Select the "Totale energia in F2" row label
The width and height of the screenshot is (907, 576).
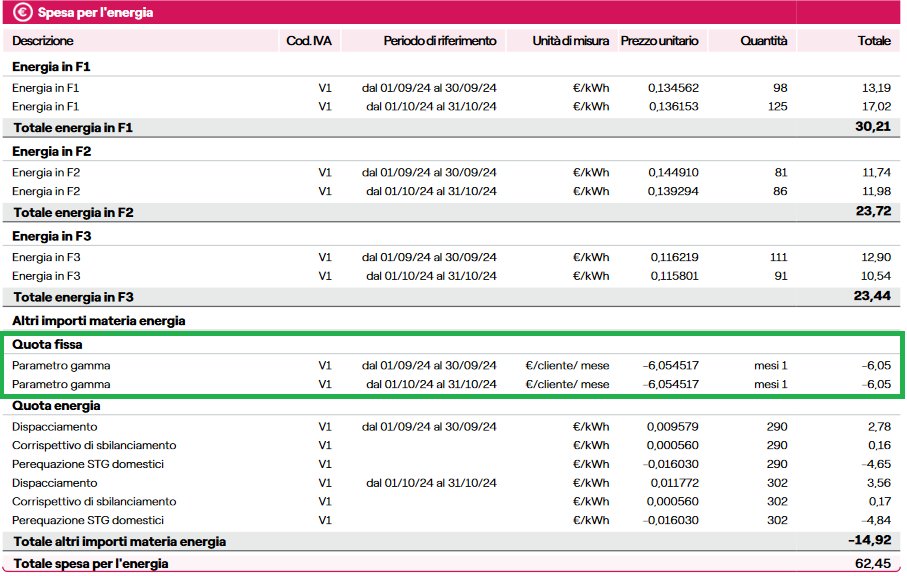pos(72,212)
